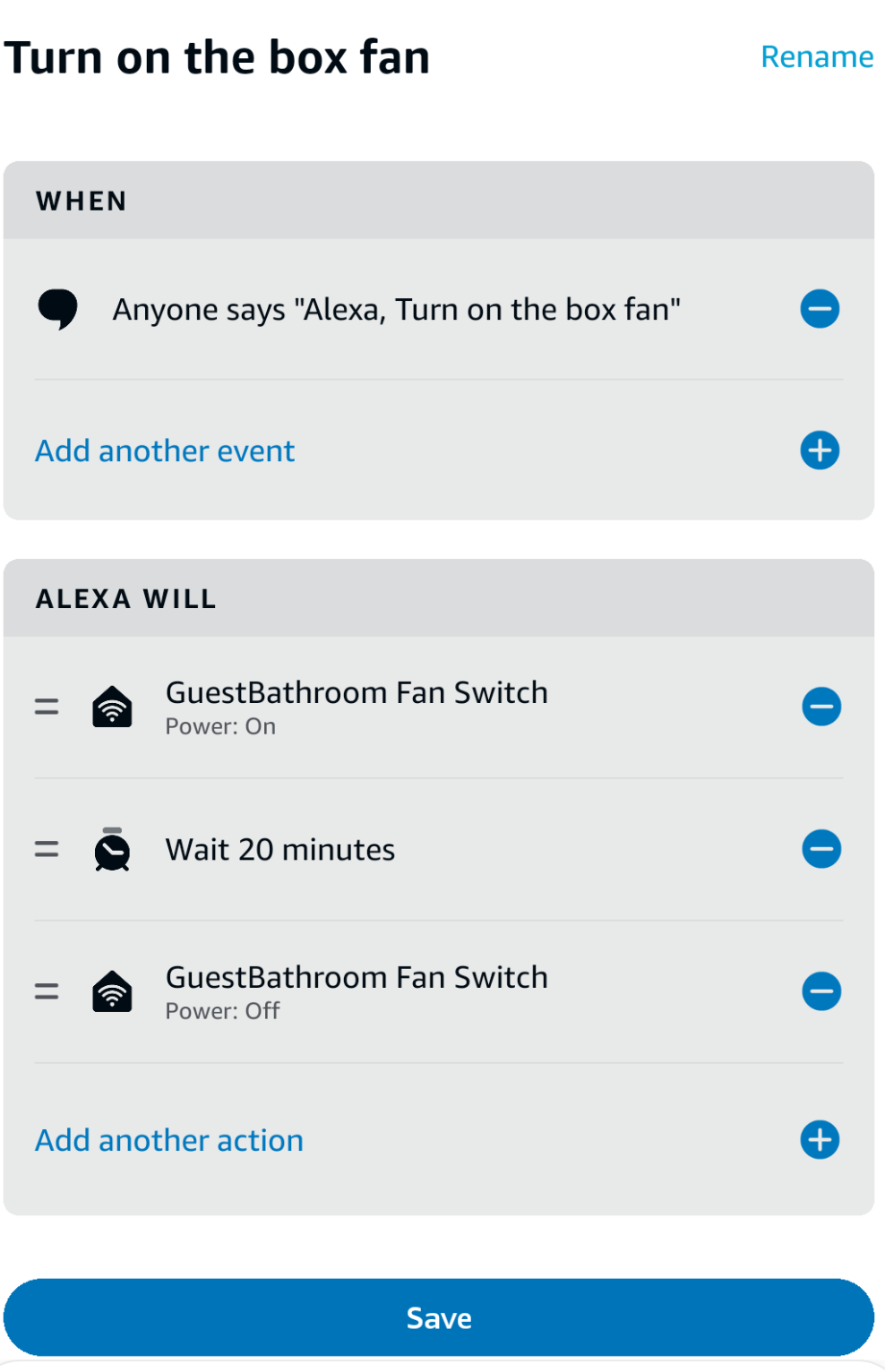Tap the plus icon beside Add another action

click(x=819, y=1140)
